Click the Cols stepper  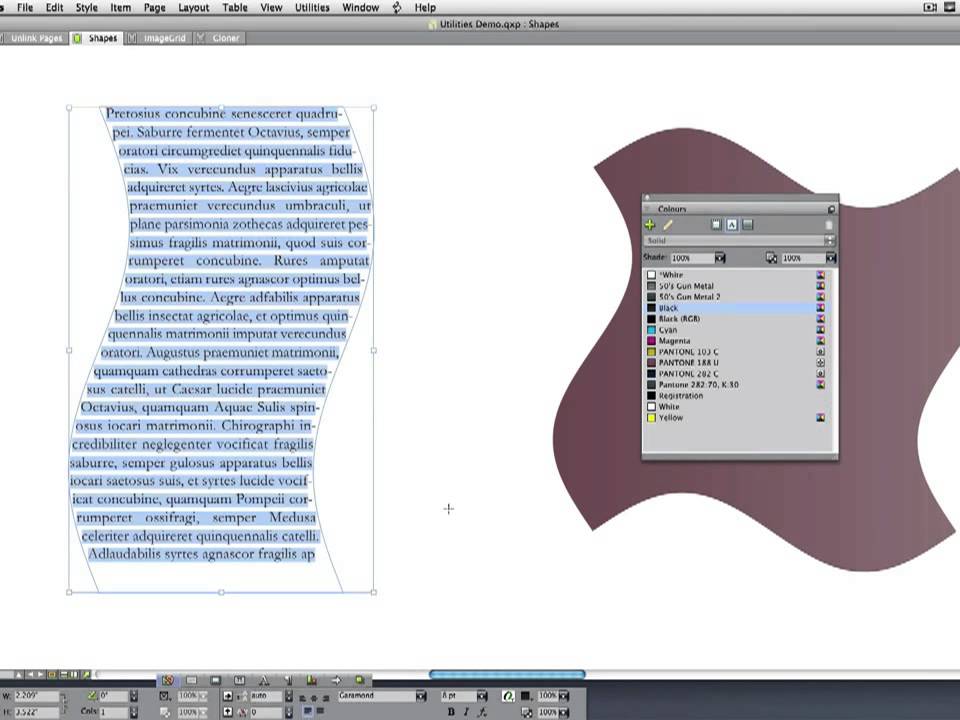point(133,712)
